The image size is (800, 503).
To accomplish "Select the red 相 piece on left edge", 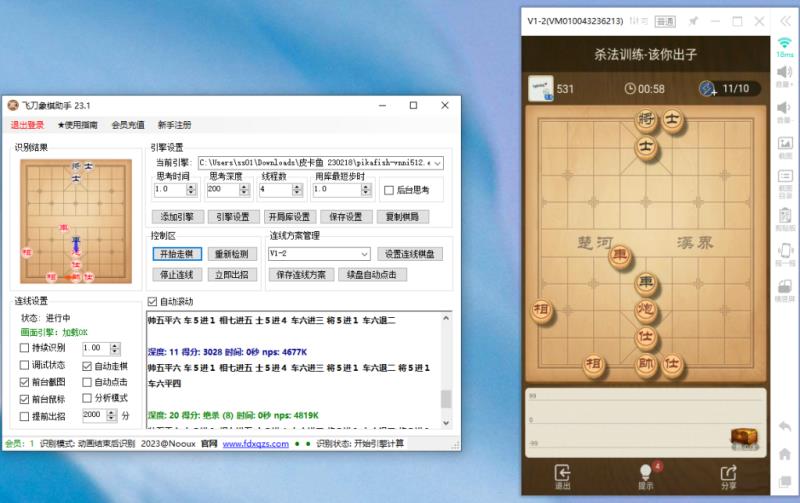I will click(541, 309).
